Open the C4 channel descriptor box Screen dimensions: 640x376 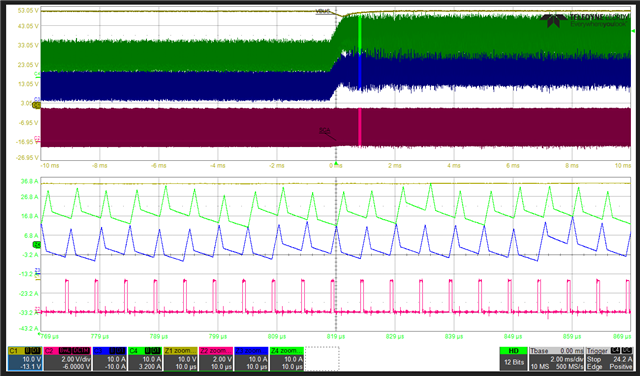(145, 358)
